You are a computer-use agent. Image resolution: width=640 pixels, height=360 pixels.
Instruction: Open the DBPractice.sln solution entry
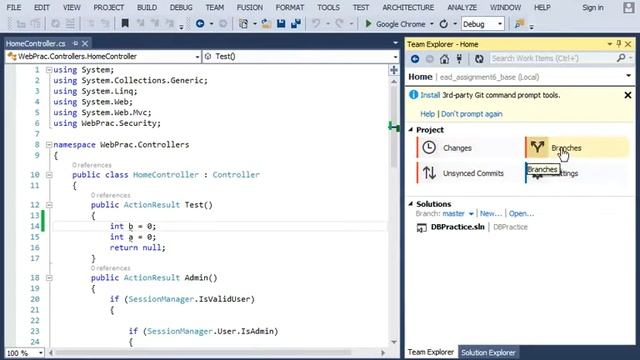pyautogui.click(x=457, y=227)
